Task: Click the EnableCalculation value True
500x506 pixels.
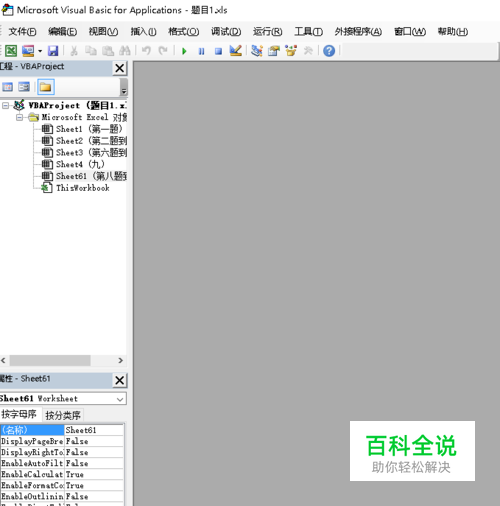Action: 94,474
